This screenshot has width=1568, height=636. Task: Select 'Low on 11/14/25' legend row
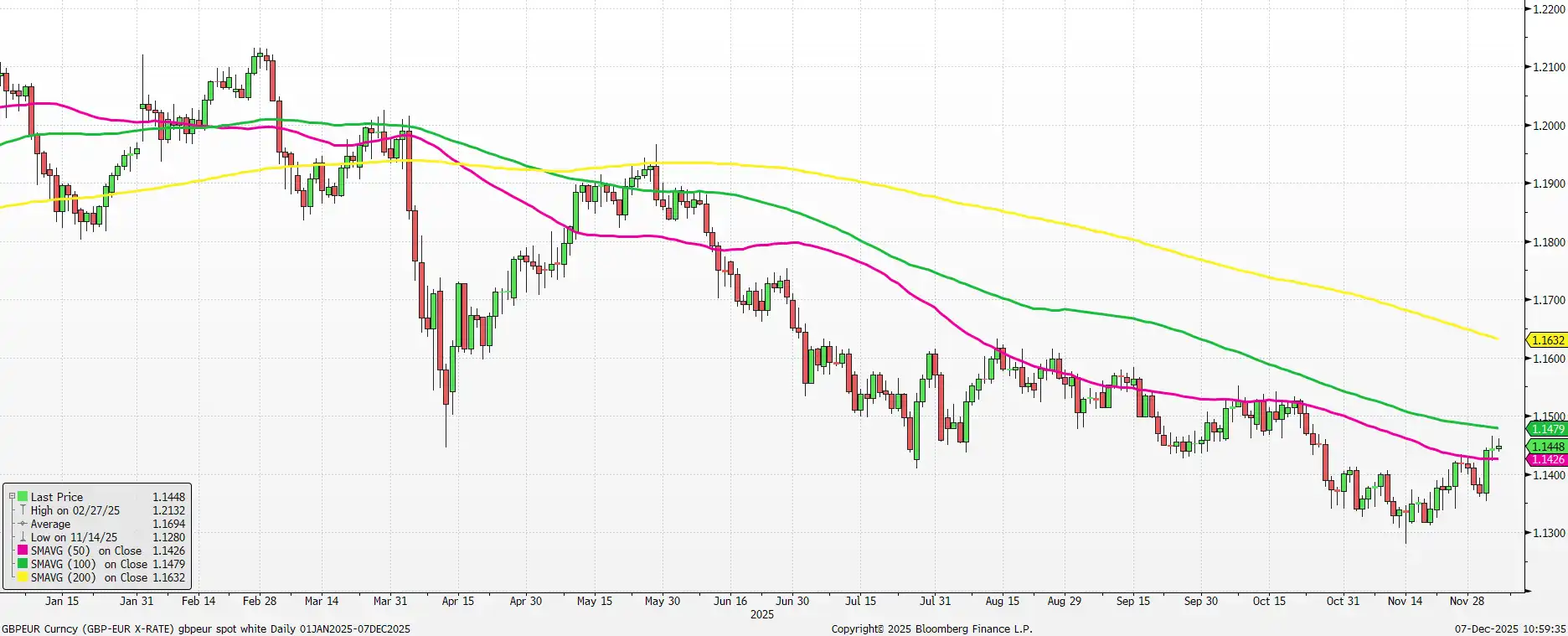(74, 537)
